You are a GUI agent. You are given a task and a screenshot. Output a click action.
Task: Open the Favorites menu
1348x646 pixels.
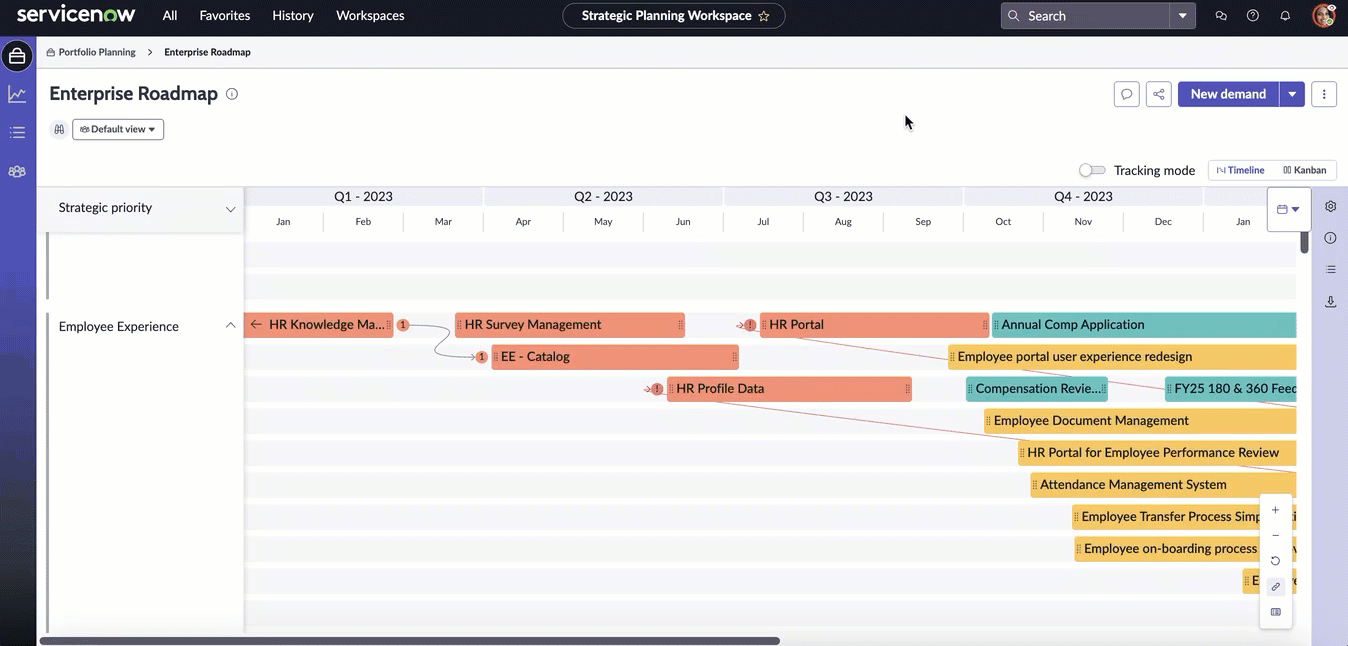pyautogui.click(x=225, y=16)
